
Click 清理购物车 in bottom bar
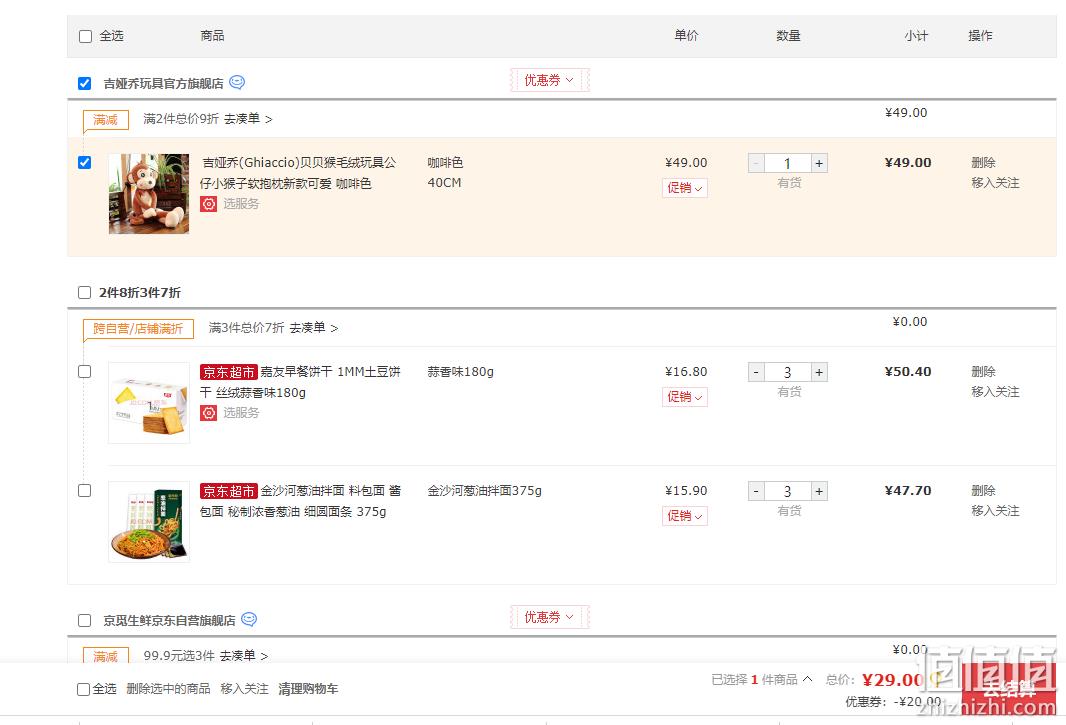(x=308, y=689)
